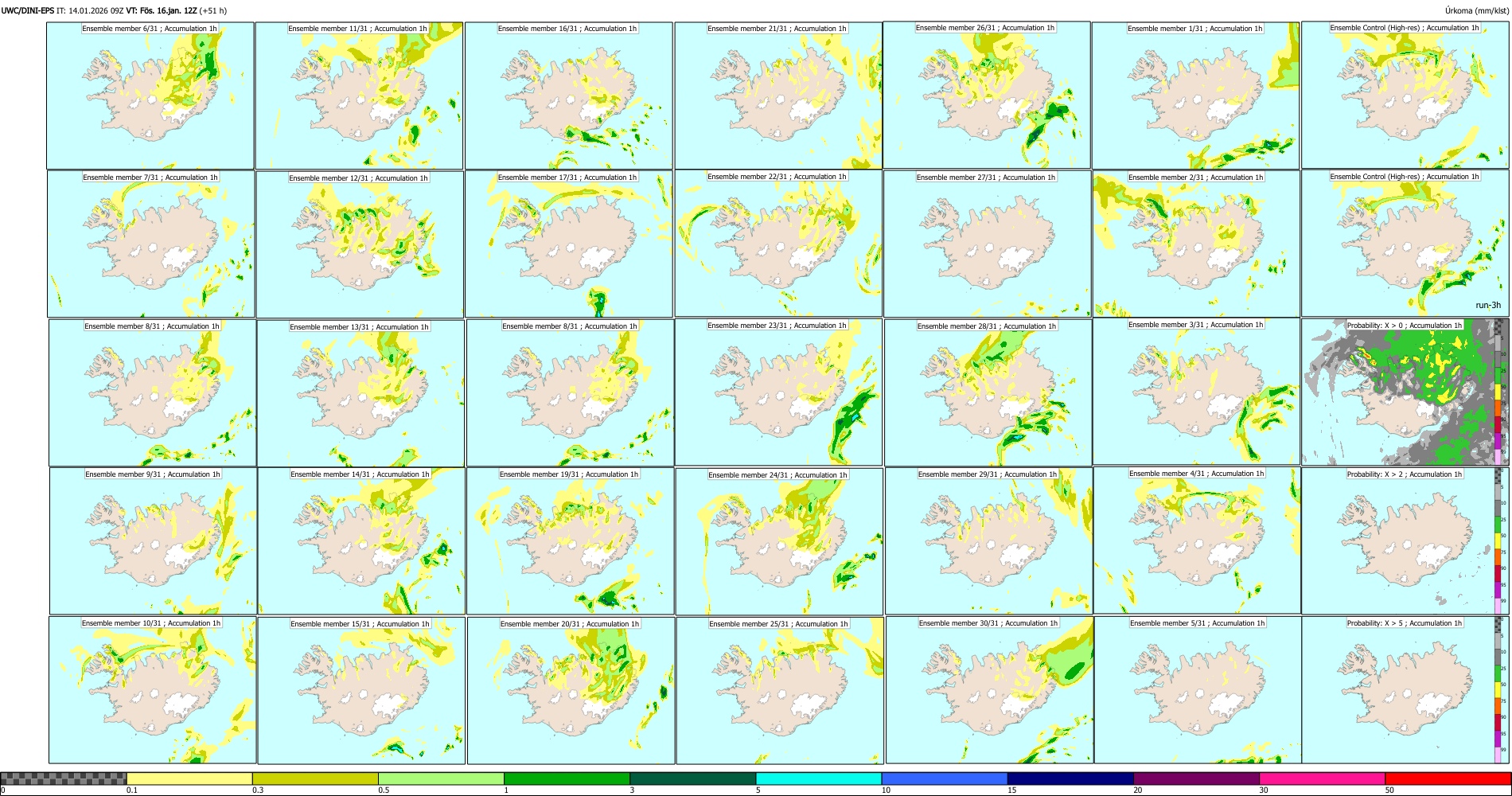View the Ensemble member 16/31 map
Screen dimensions: 1512x796
point(569,96)
